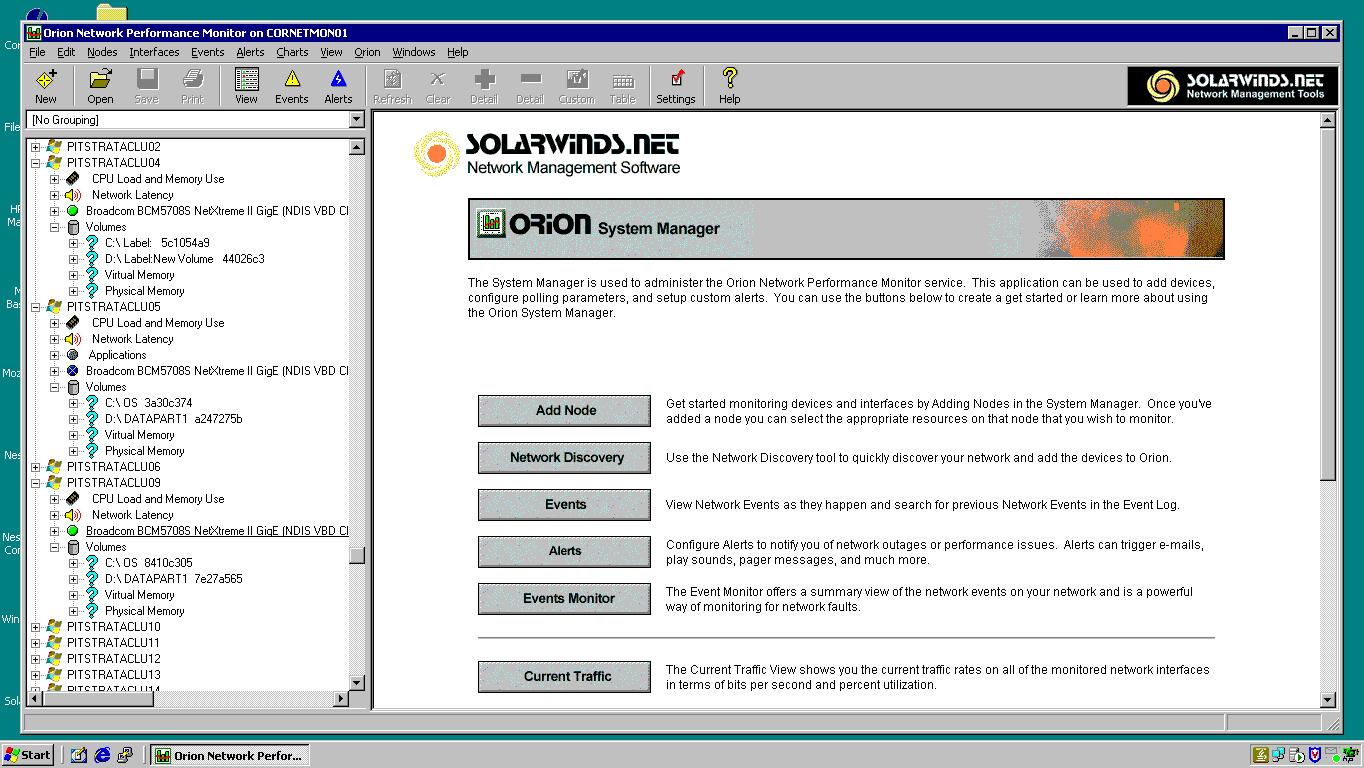Click Applications icon under PITSTRATACLU05

pos(73,355)
